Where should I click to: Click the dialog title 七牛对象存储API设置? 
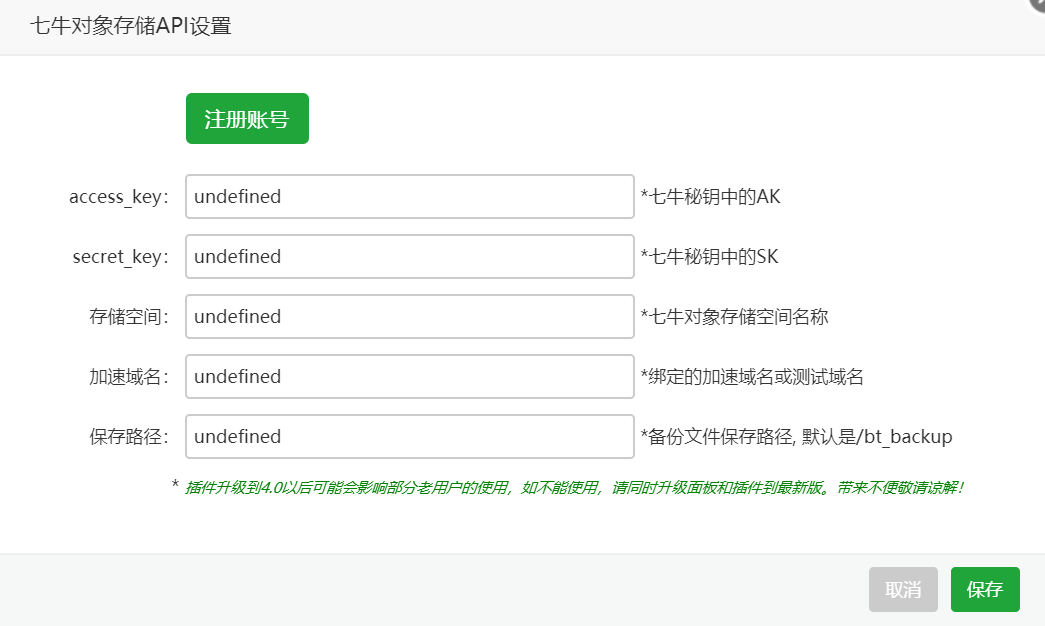pyautogui.click(x=131, y=26)
